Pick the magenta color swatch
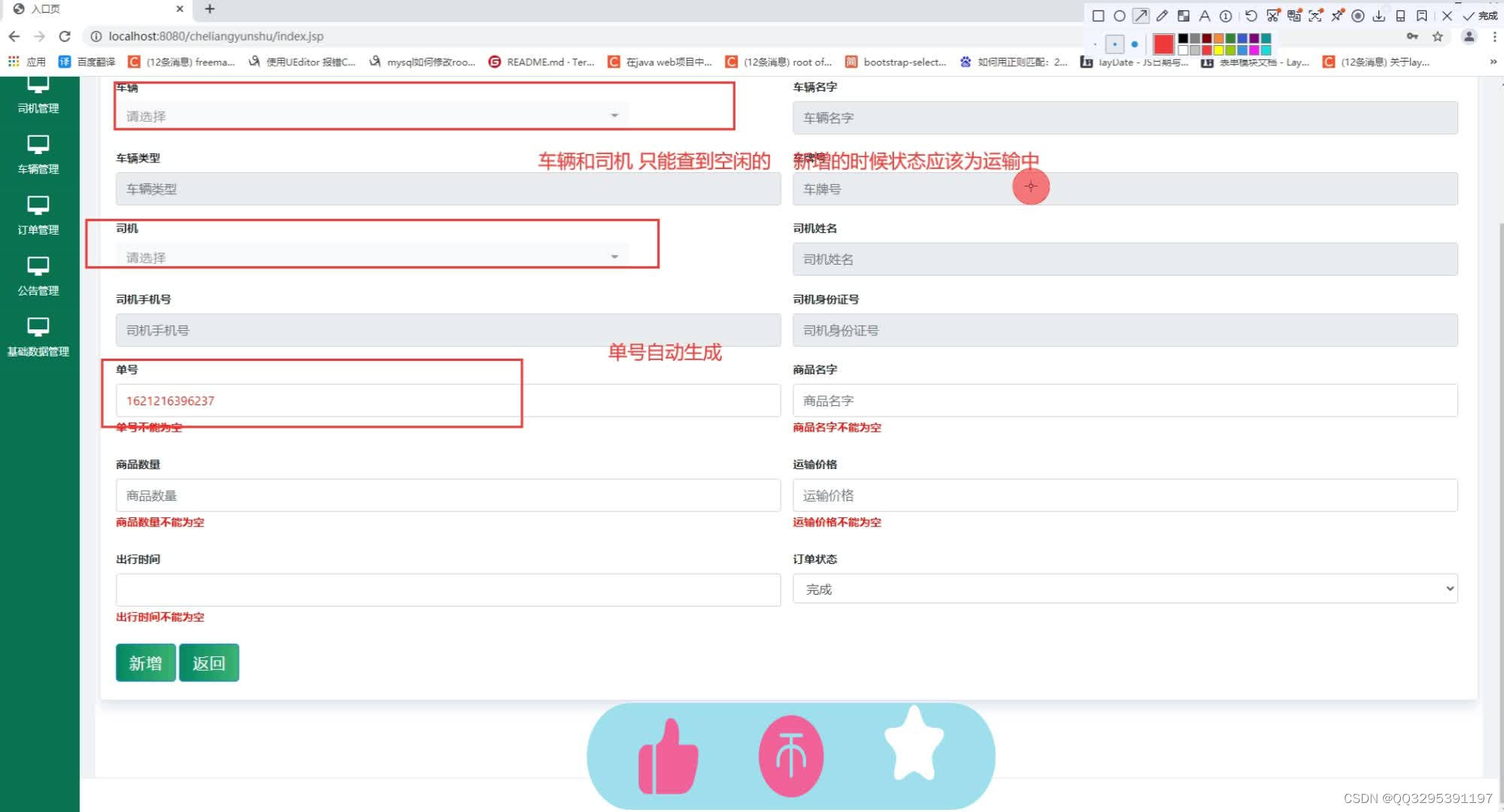The image size is (1504, 812). [x=1254, y=50]
